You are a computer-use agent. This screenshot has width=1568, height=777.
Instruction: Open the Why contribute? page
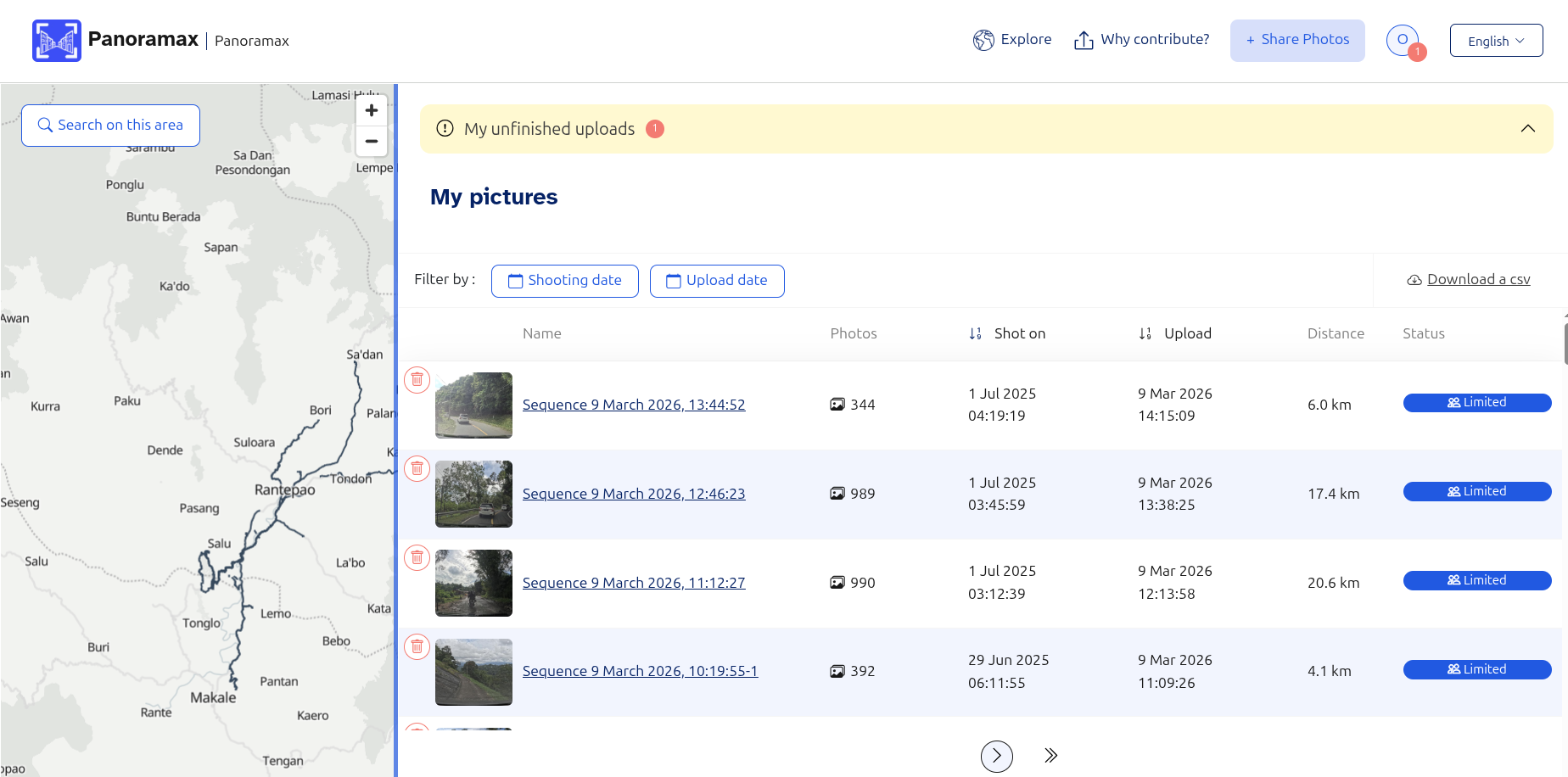(1142, 40)
